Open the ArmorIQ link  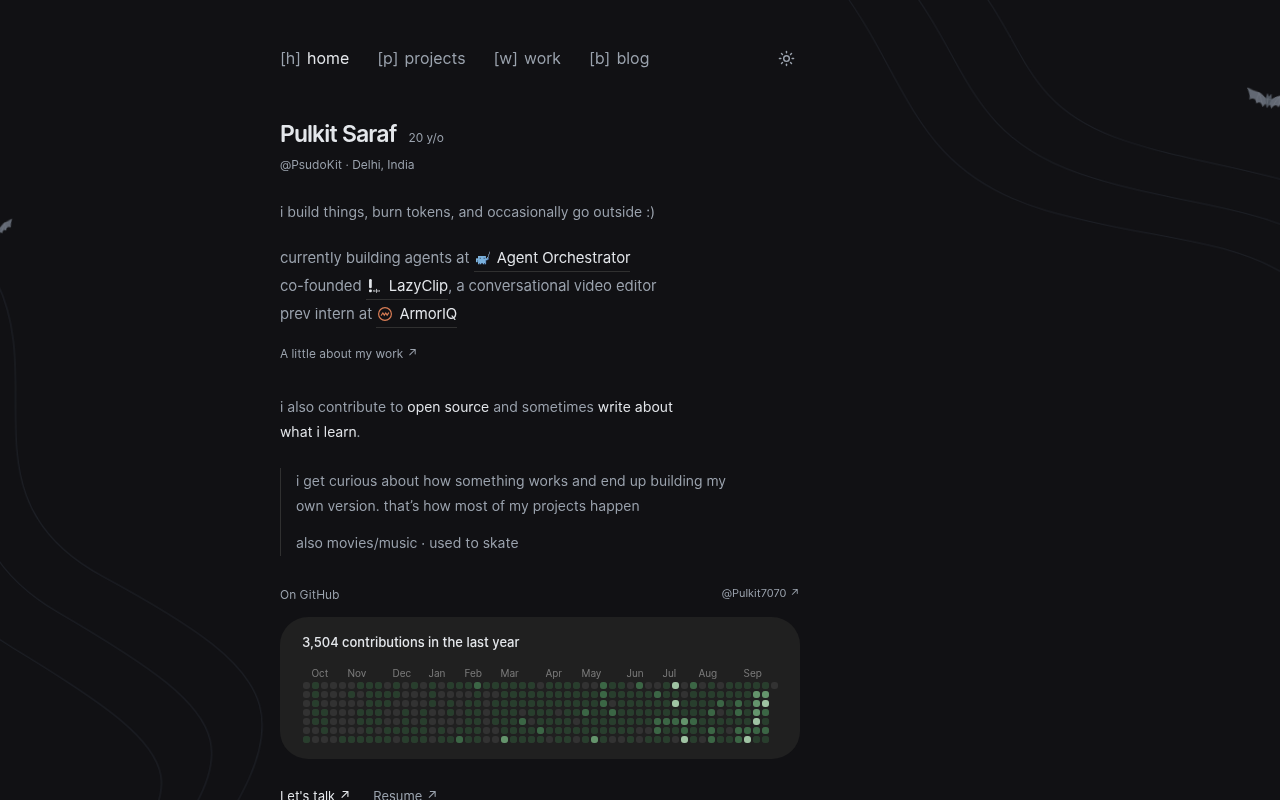pyautogui.click(x=417, y=314)
